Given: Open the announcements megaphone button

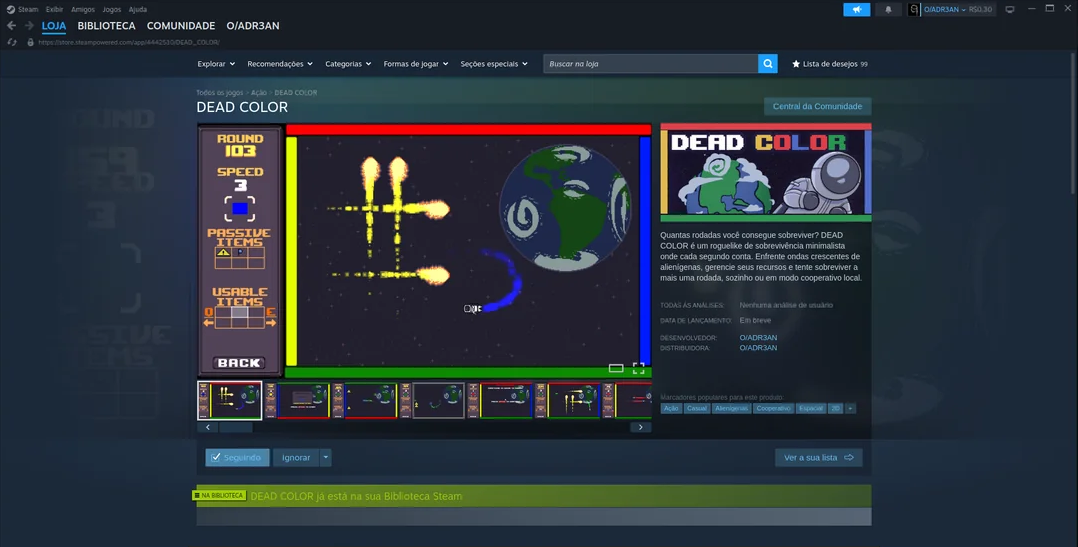Looking at the screenshot, I should point(857,10).
